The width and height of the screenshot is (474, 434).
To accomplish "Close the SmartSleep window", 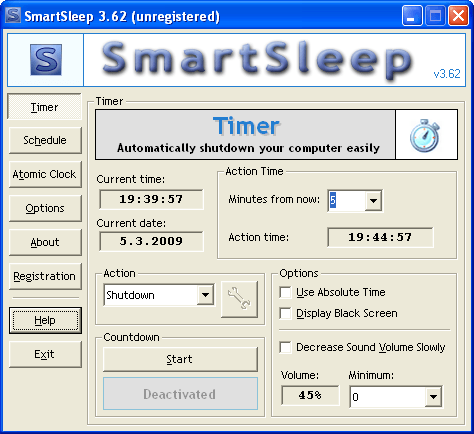I will tap(458, 16).
